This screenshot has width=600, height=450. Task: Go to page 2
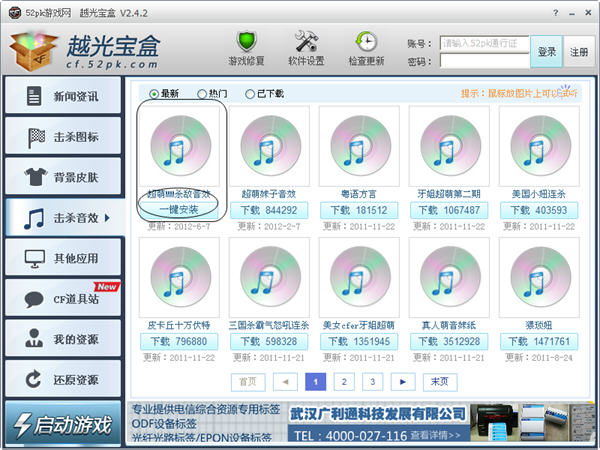click(344, 382)
